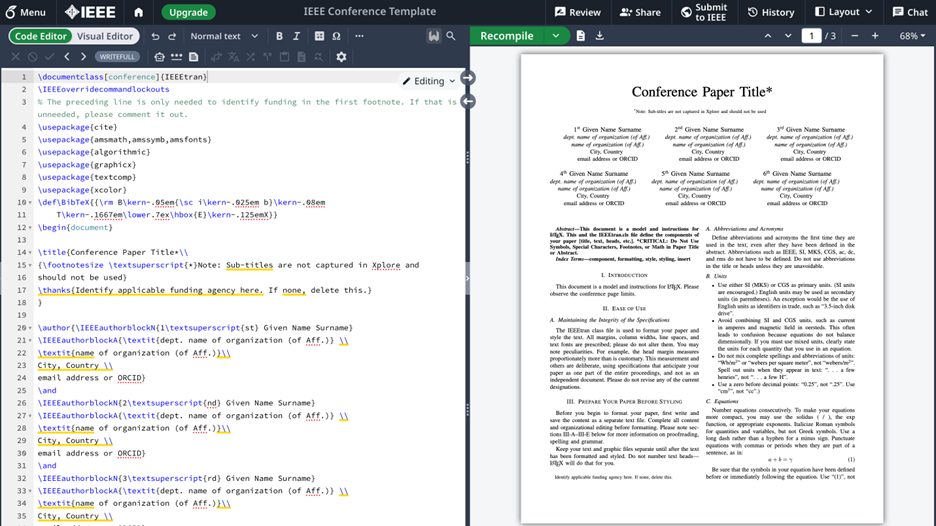Go to the home icon
The width and height of the screenshot is (936, 526).
(139, 12)
